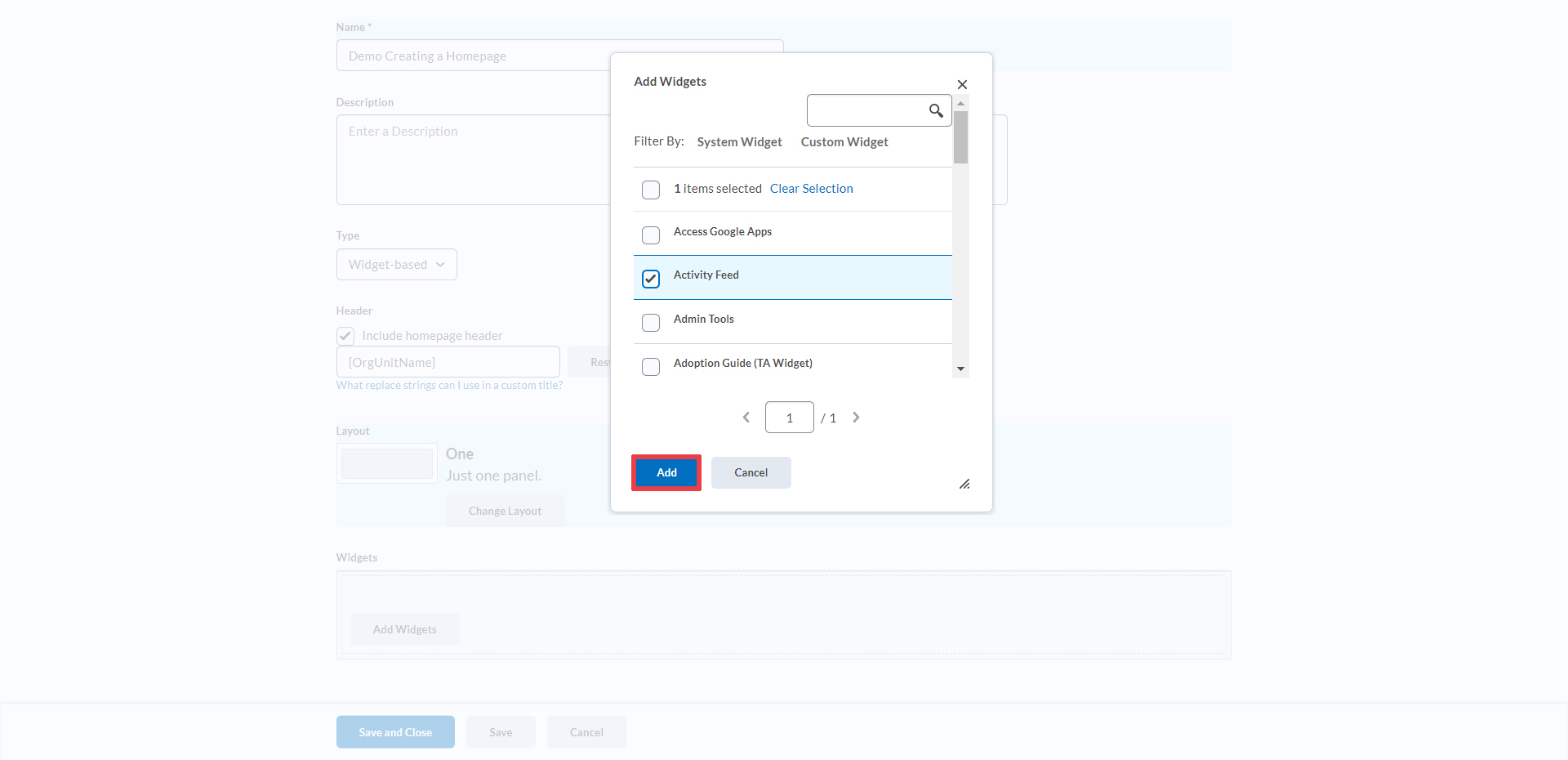Select Adoption Guide (TA Widget) checkbox

tap(651, 367)
